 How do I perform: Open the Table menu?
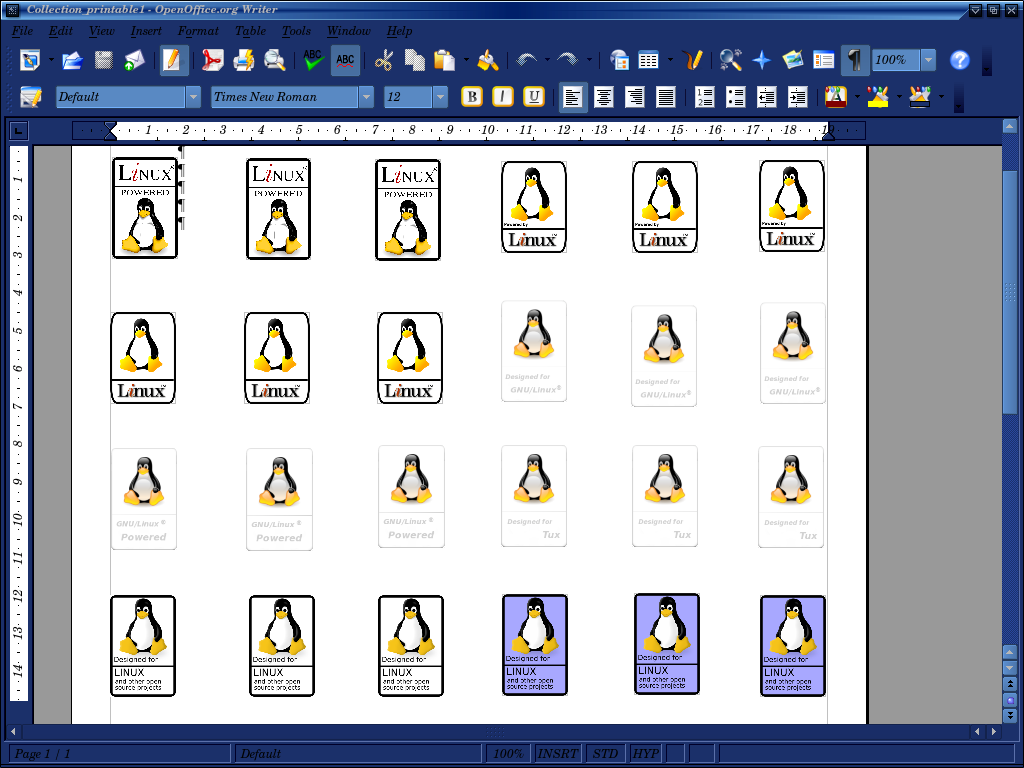tap(250, 31)
